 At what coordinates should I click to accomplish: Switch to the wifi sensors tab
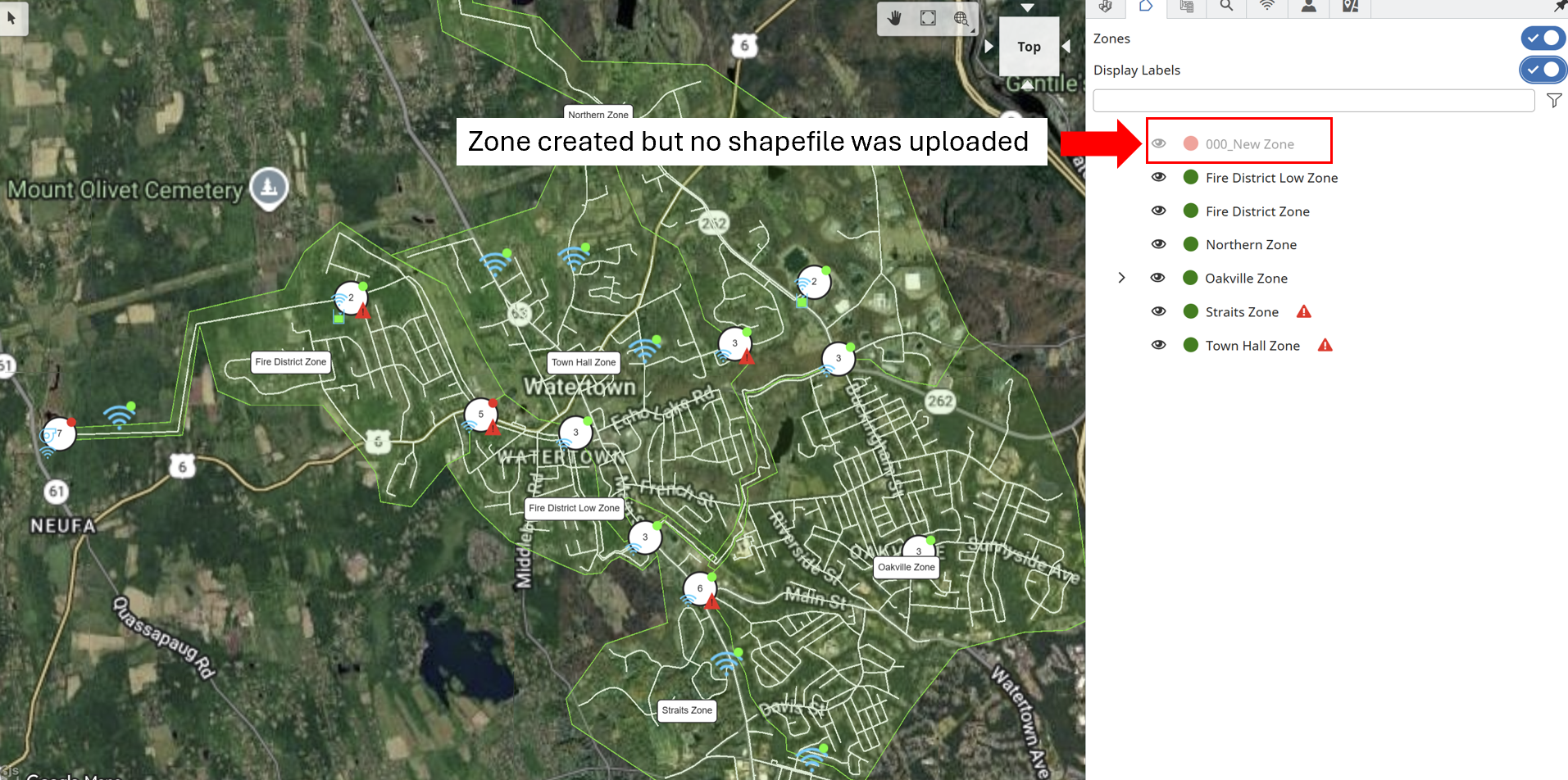(1267, 7)
